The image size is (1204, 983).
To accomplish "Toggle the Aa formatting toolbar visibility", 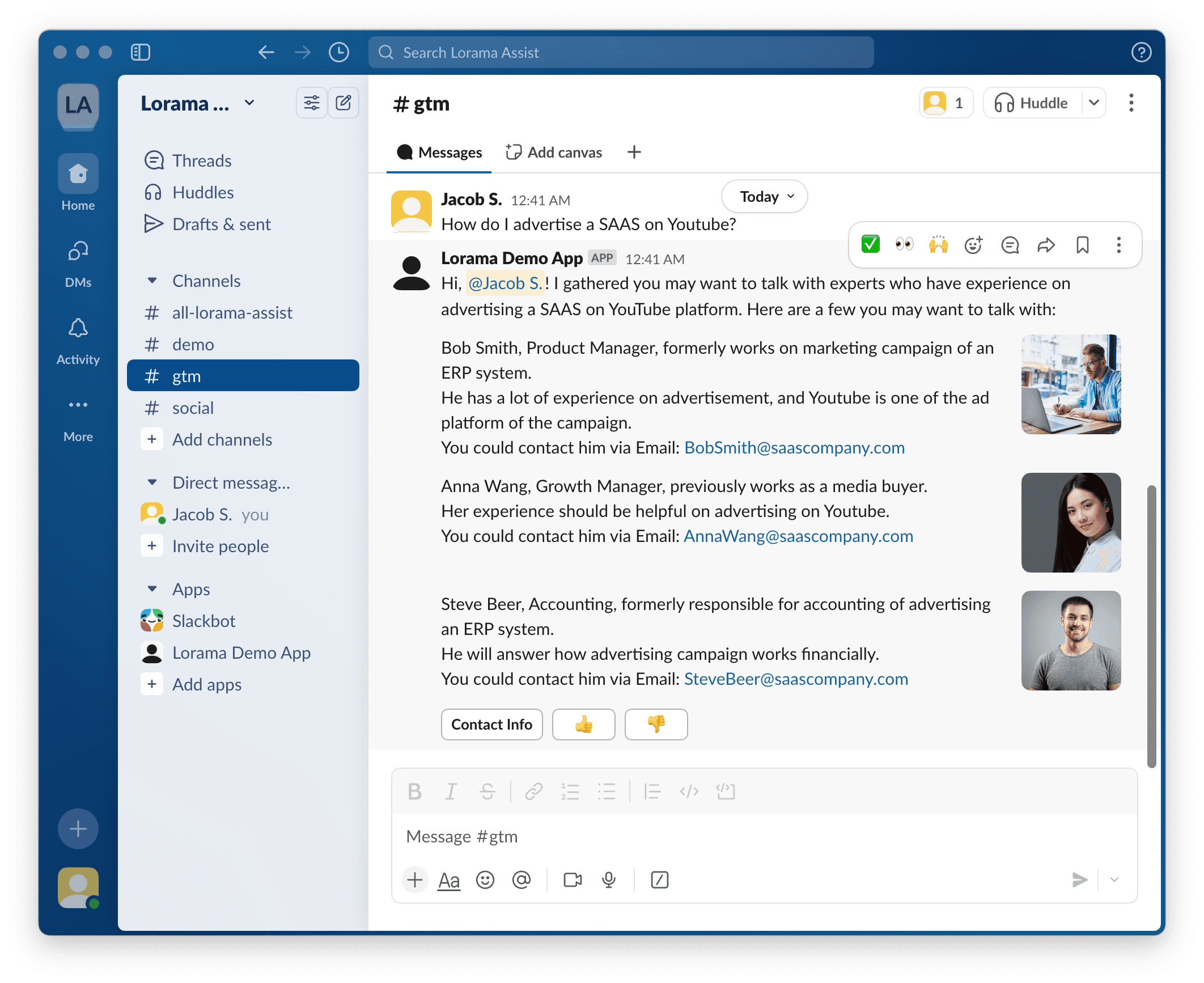I will pos(449,880).
